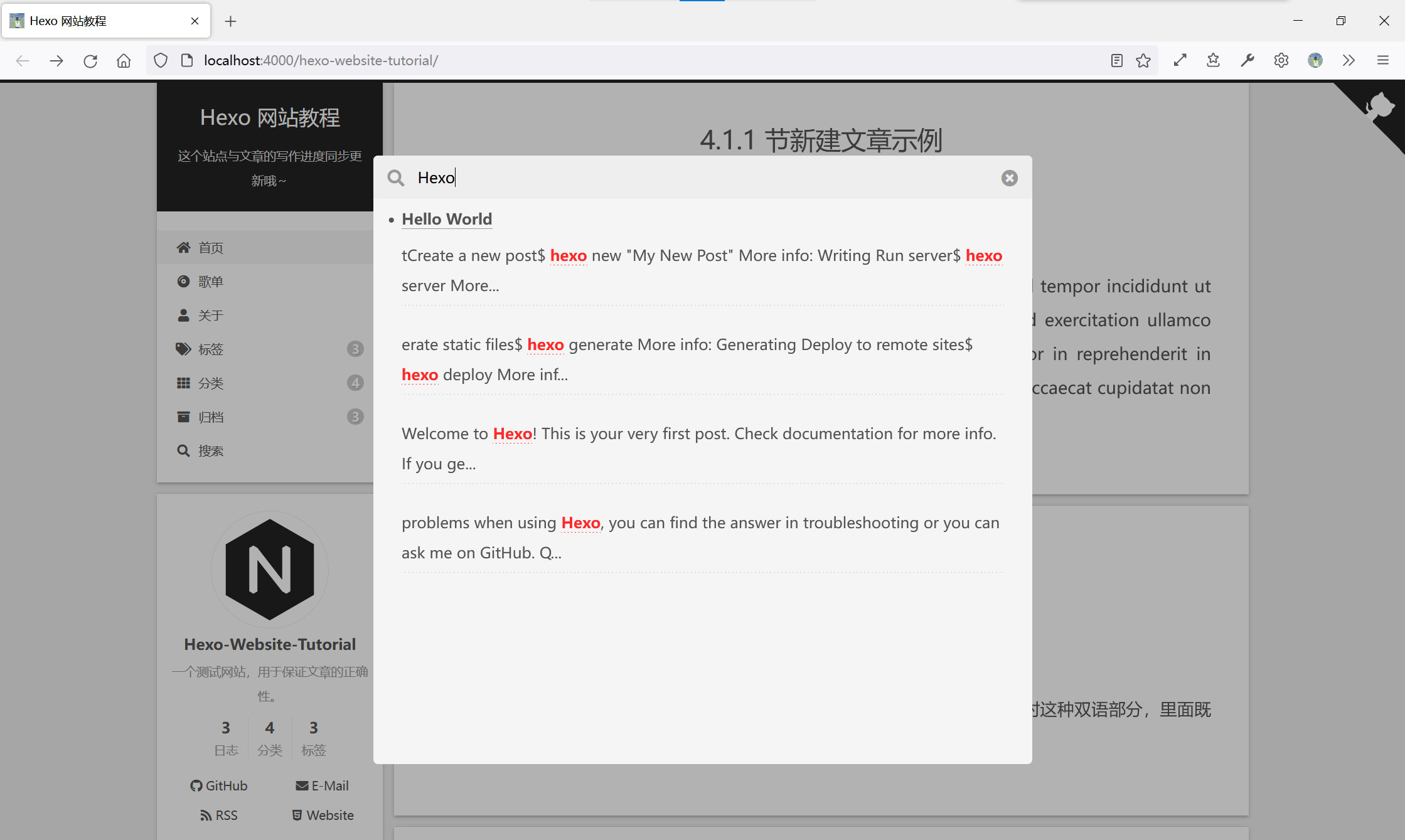
Task: Open the 歌单 playlist menu item
Action: [x=211, y=282]
